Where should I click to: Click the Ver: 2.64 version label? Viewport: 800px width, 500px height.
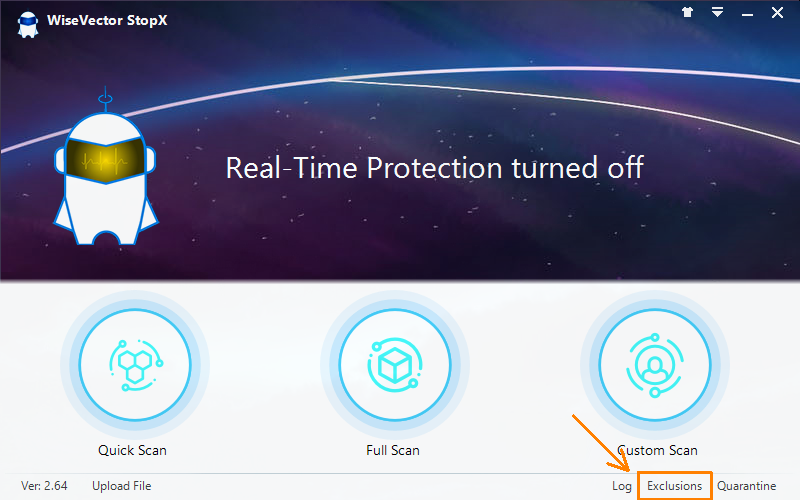44,486
